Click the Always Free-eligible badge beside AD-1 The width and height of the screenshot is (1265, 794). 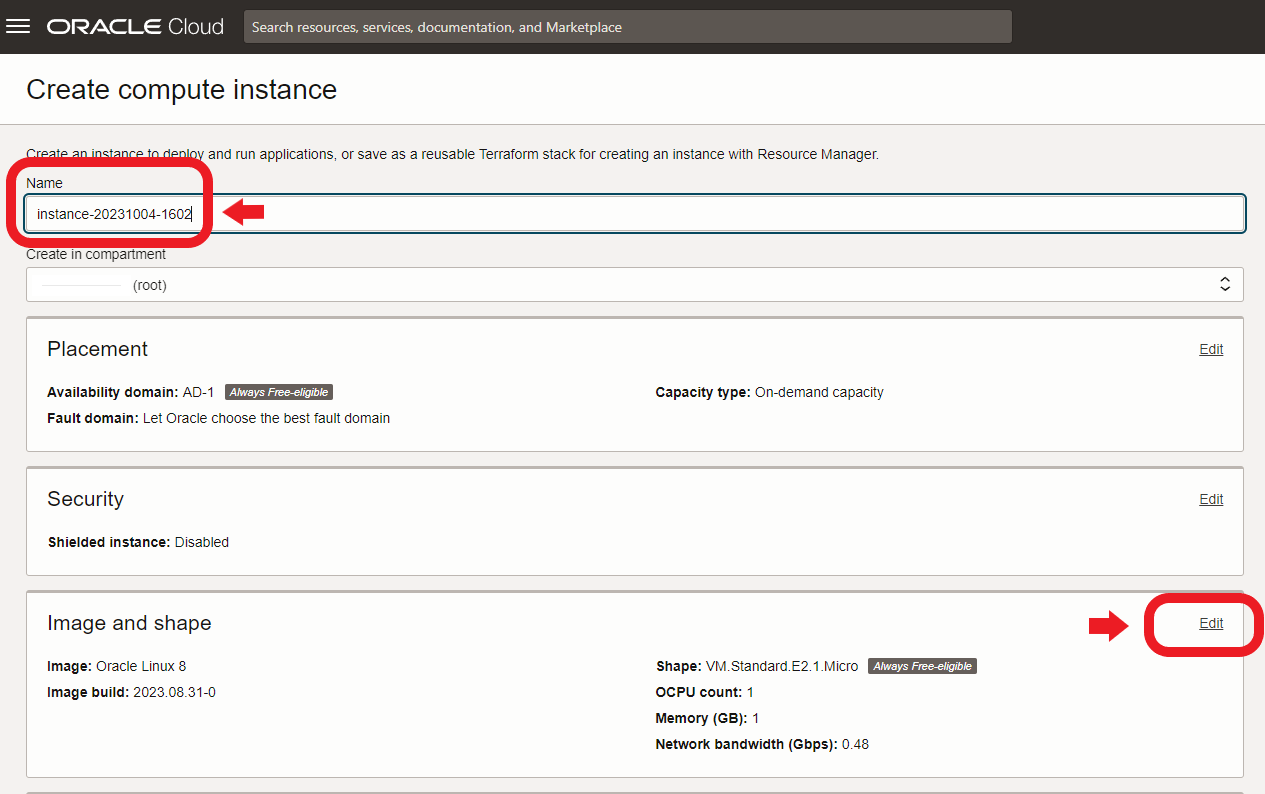[278, 392]
